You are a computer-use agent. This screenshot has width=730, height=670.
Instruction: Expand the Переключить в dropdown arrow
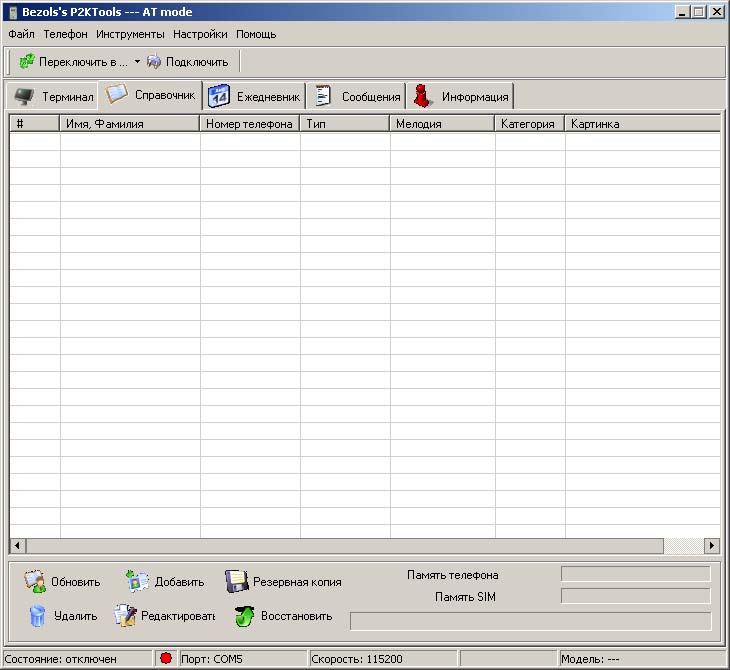click(x=137, y=61)
